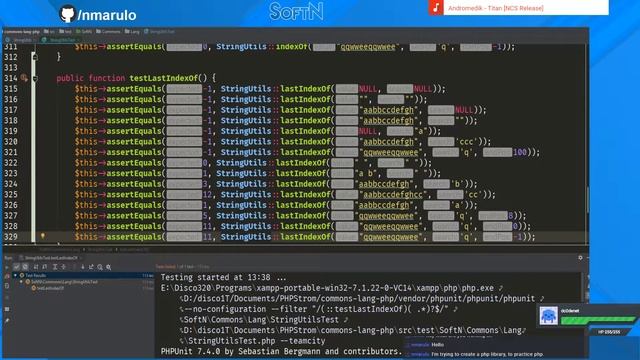Click the Commons folder breadcrumb

(x=108, y=31)
